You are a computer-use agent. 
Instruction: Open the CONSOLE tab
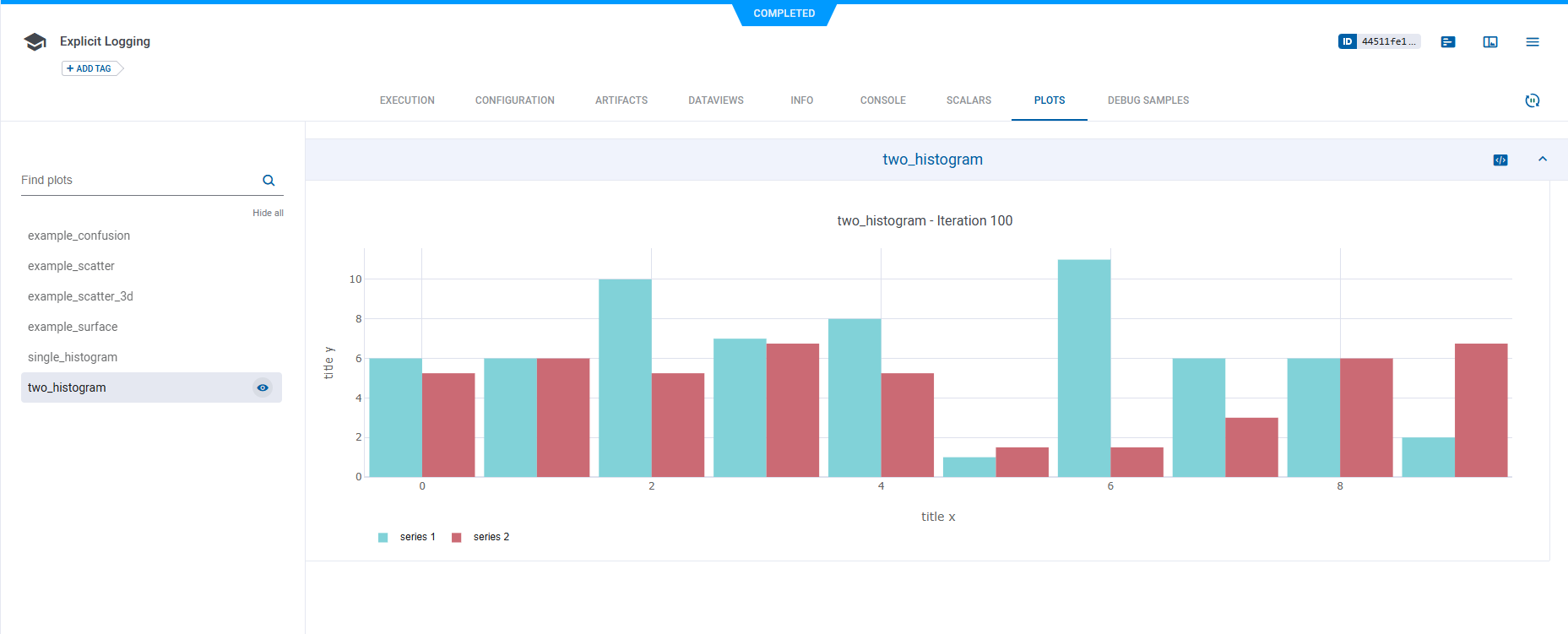pos(882,100)
